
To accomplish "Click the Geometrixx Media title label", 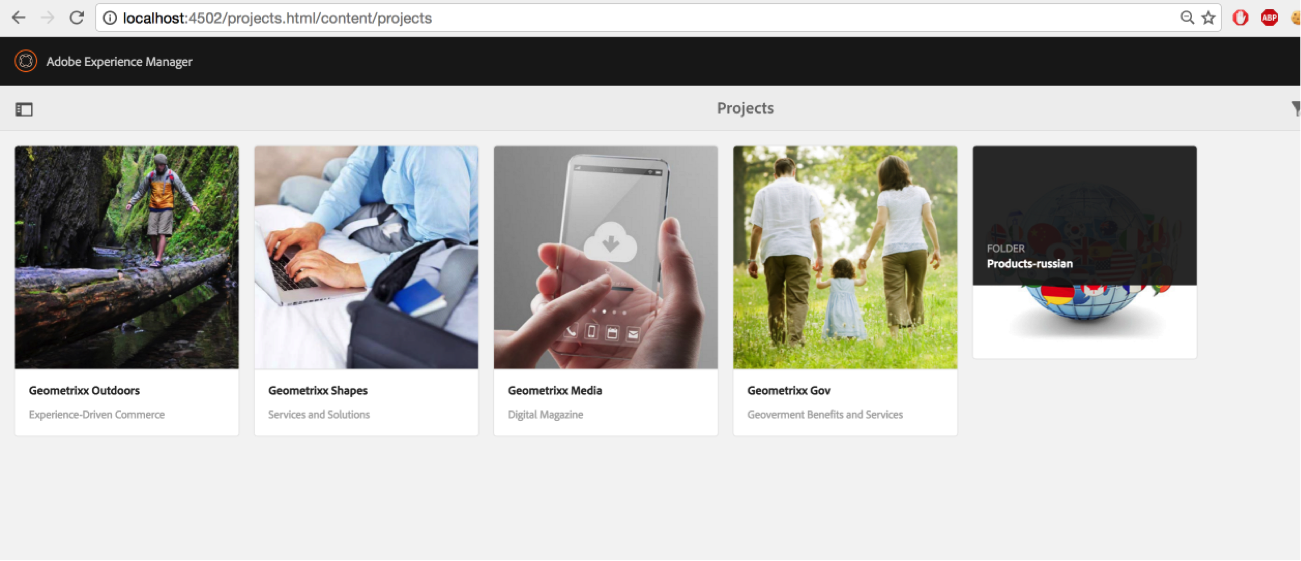I will (x=555, y=391).
